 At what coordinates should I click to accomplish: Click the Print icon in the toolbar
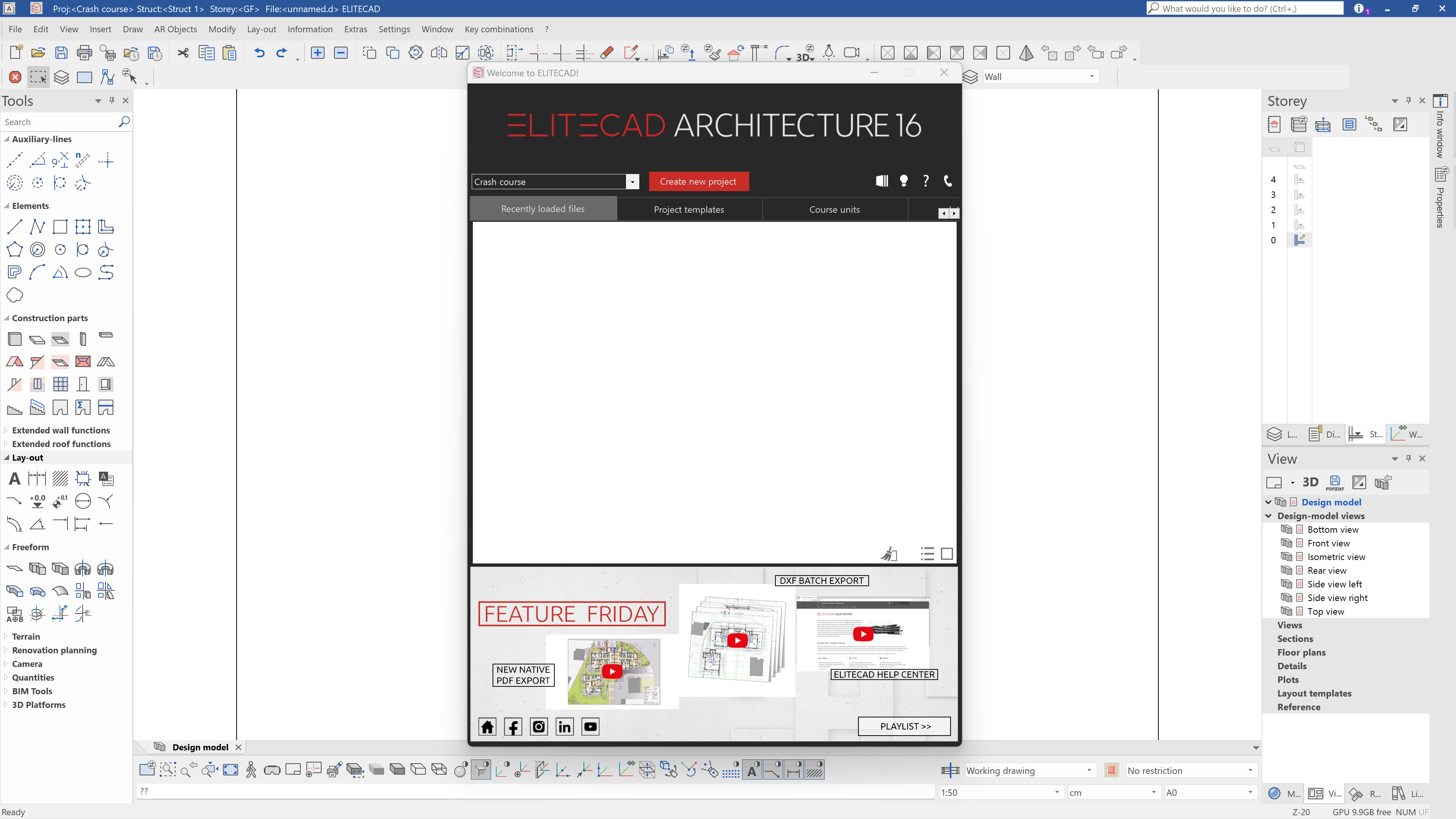coord(84,53)
